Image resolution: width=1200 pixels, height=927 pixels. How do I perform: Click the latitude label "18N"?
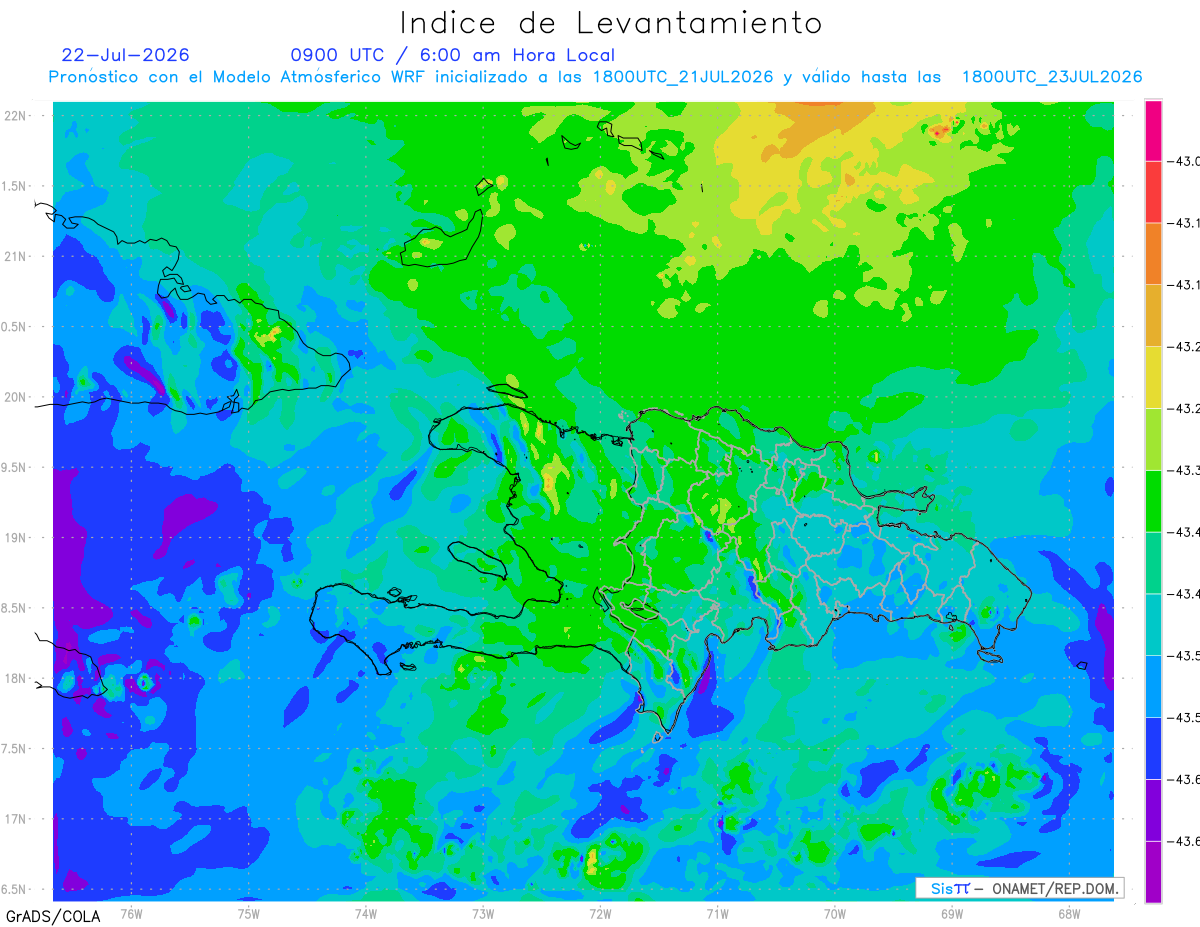(x=16, y=678)
